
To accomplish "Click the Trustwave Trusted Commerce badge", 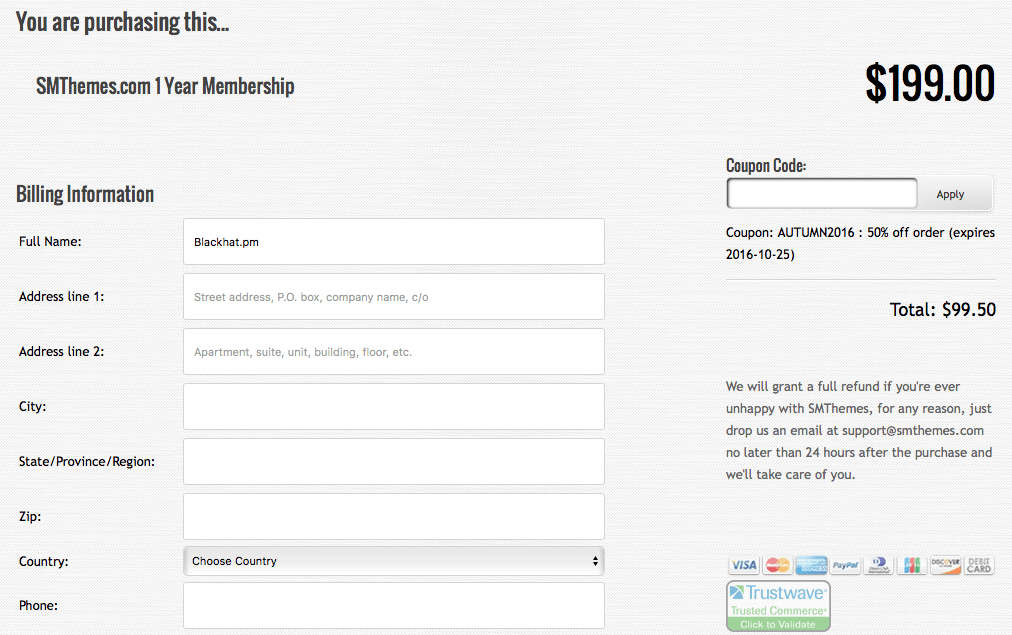I will point(778,606).
